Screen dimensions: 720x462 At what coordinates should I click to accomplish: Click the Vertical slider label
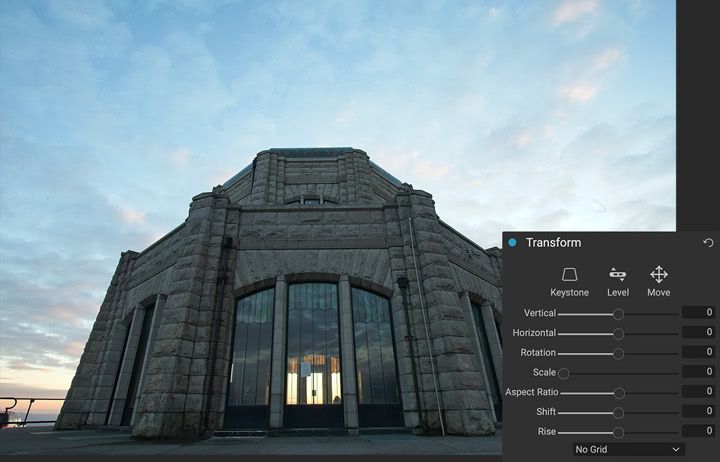tap(540, 313)
